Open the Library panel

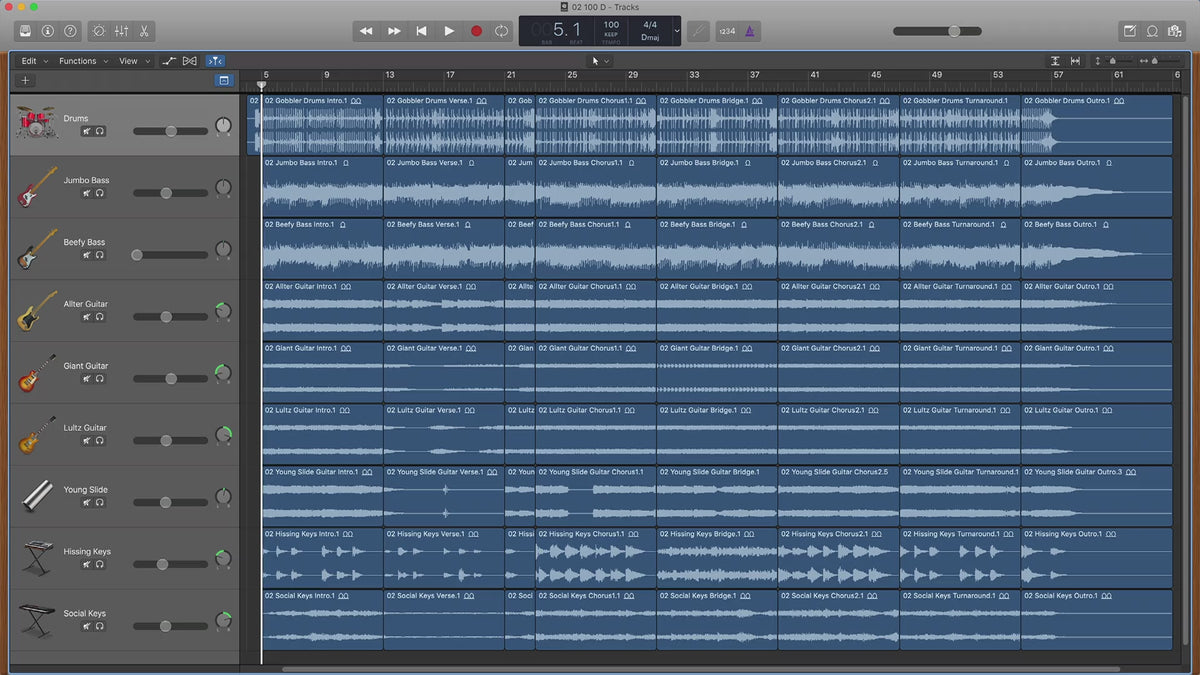coord(25,31)
